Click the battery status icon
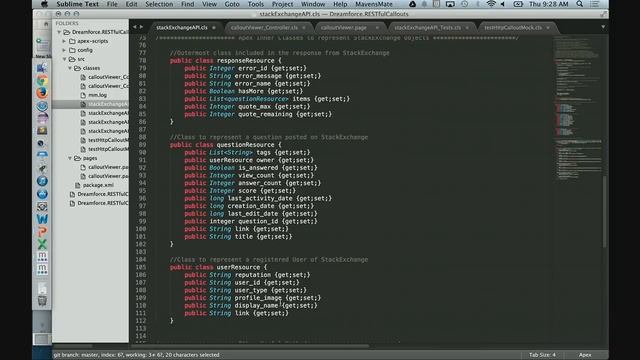 tap(518, 4)
